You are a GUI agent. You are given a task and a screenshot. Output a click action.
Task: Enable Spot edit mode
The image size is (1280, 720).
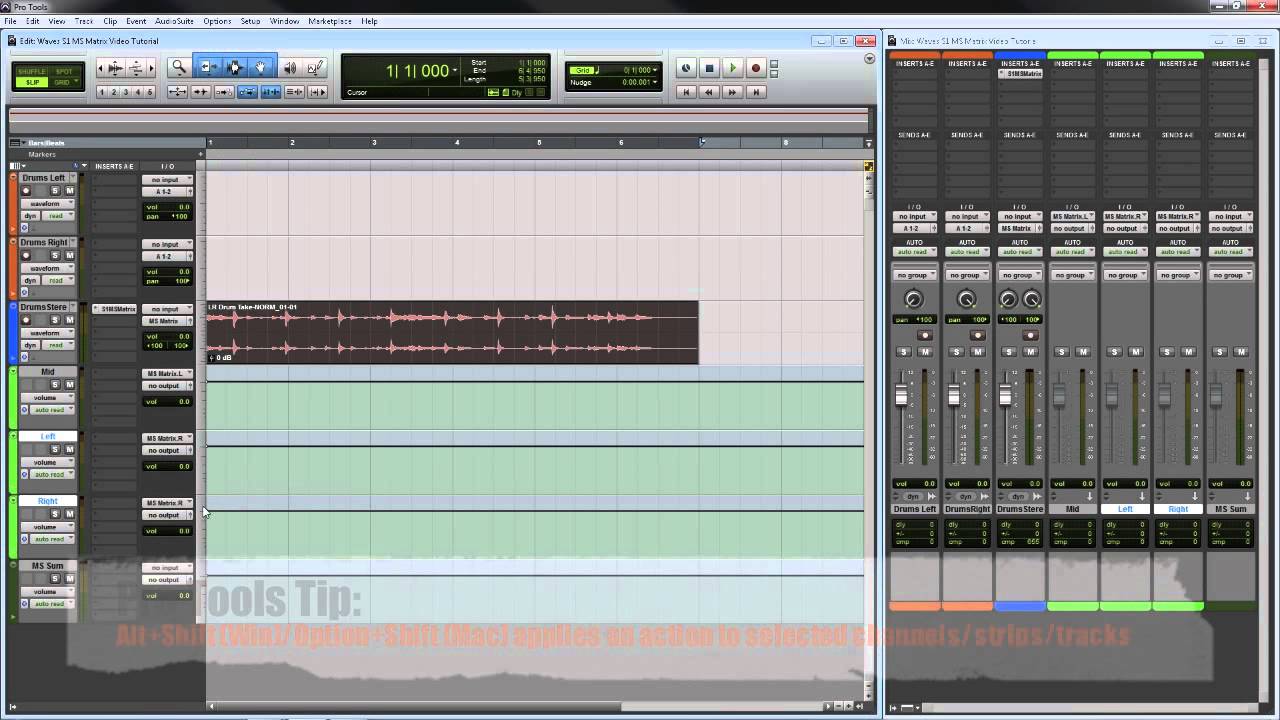point(64,72)
